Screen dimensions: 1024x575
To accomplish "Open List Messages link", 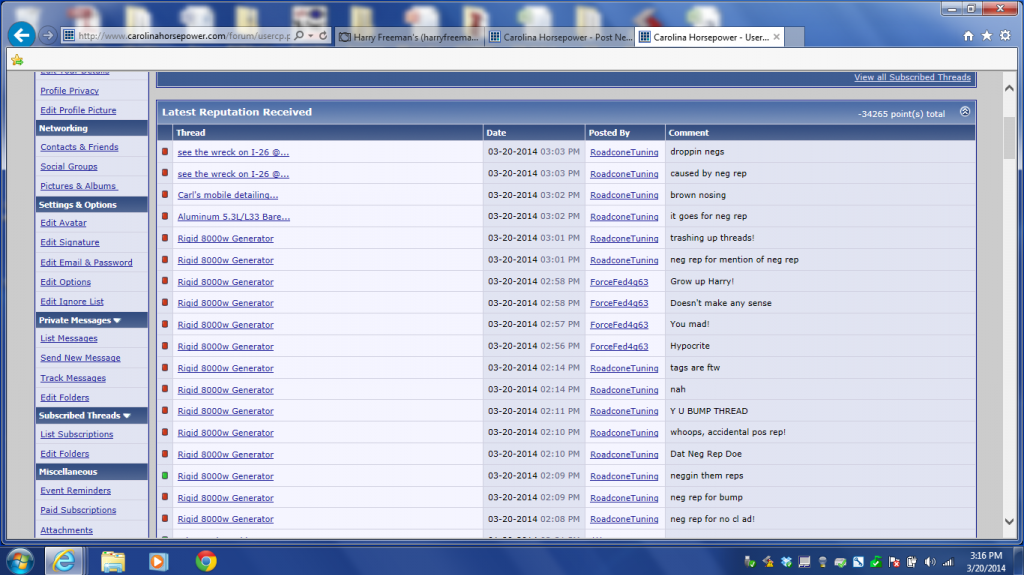I will pos(69,338).
